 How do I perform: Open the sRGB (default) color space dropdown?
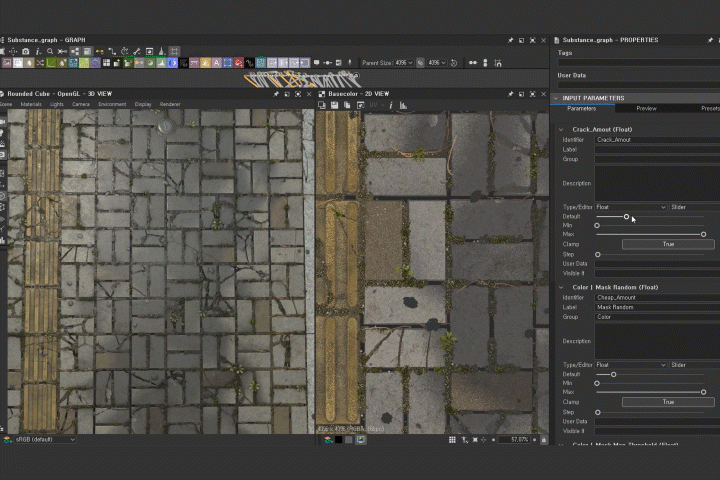click(x=45, y=440)
